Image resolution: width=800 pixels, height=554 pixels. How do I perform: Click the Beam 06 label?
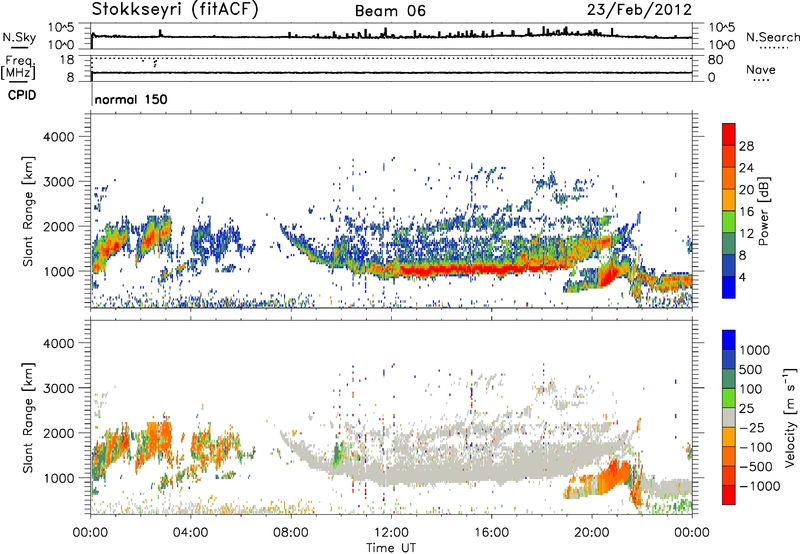tap(390, 11)
